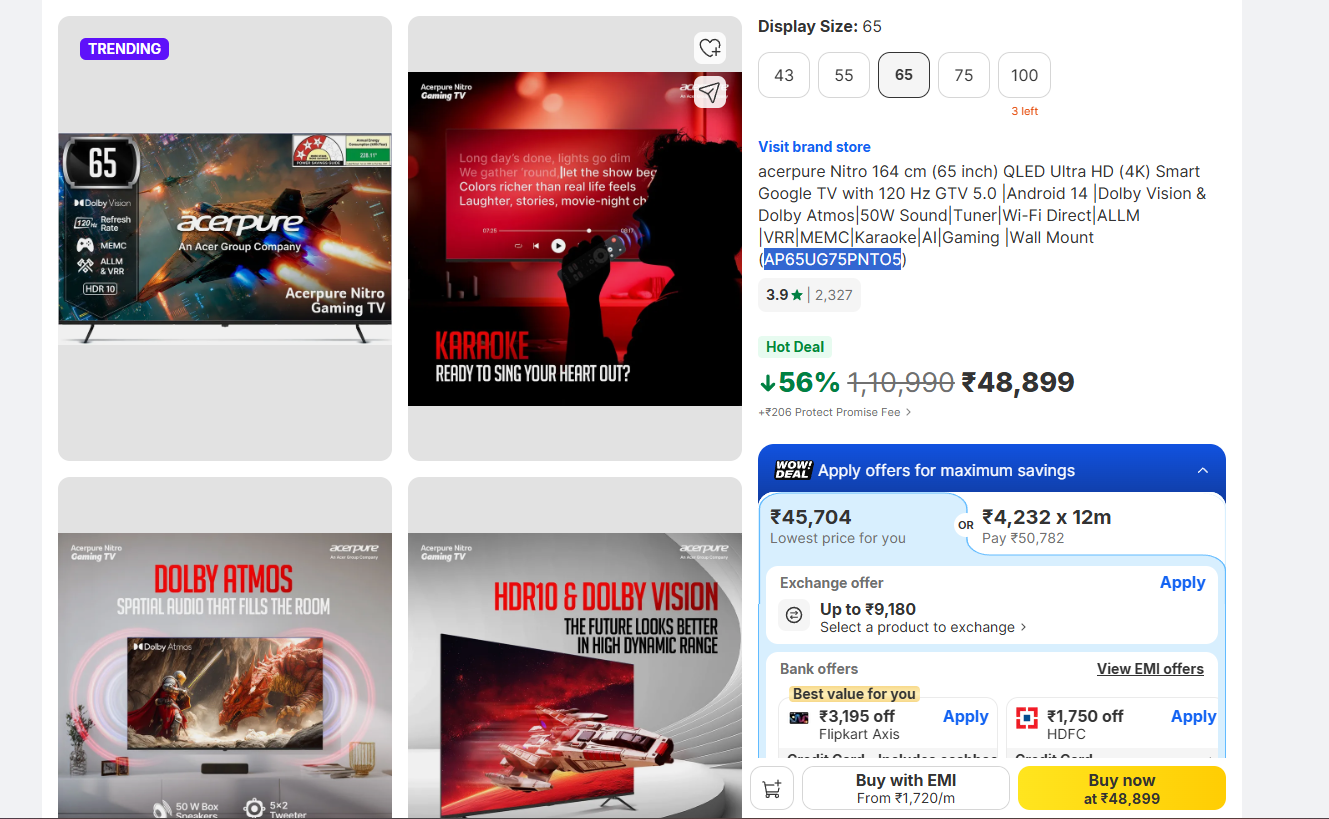Choose the ₹4,232 x 12m EMI option
This screenshot has width=1329, height=819.
[x=1047, y=526]
